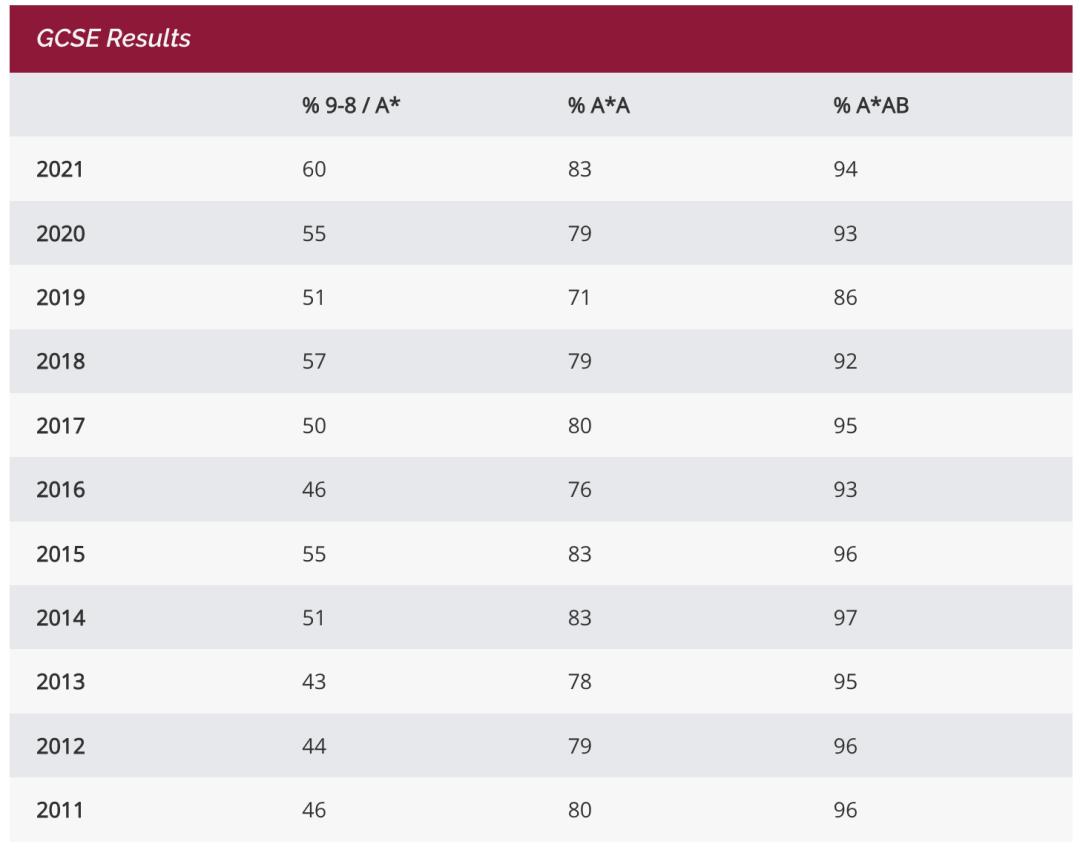Click the 2019 % A*A value 71
1080x853 pixels.
click(x=580, y=298)
